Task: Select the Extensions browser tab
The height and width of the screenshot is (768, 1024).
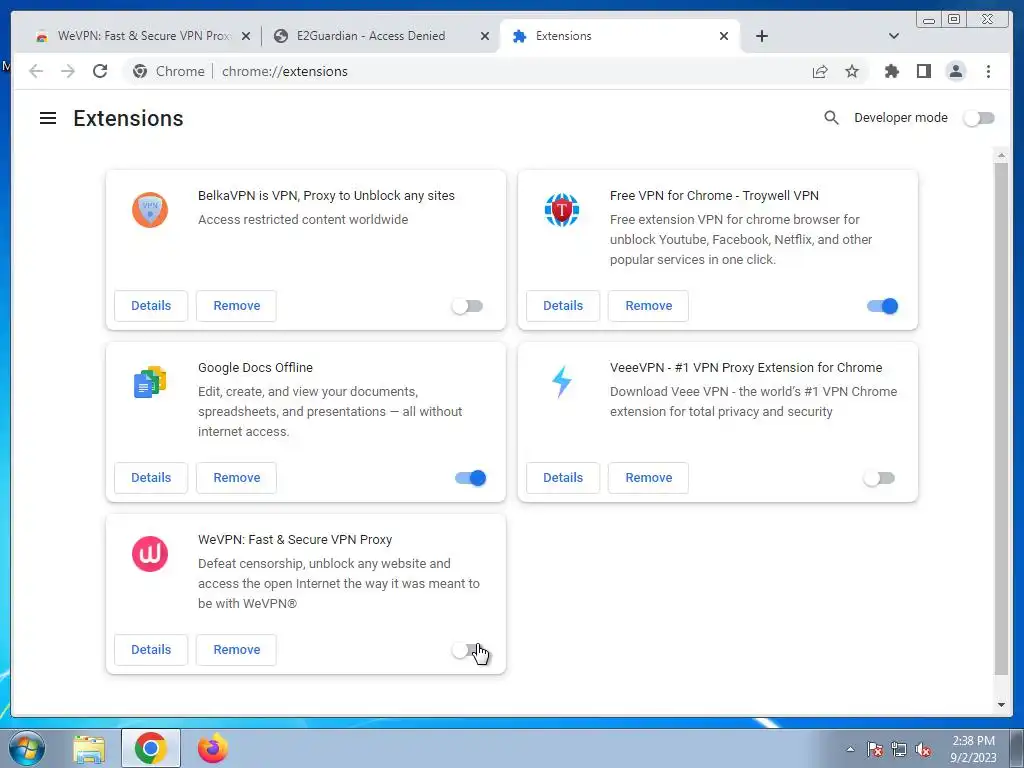Action: tap(619, 36)
